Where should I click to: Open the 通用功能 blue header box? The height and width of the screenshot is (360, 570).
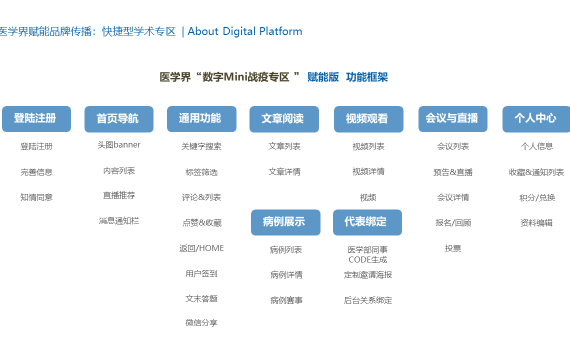[x=201, y=119]
